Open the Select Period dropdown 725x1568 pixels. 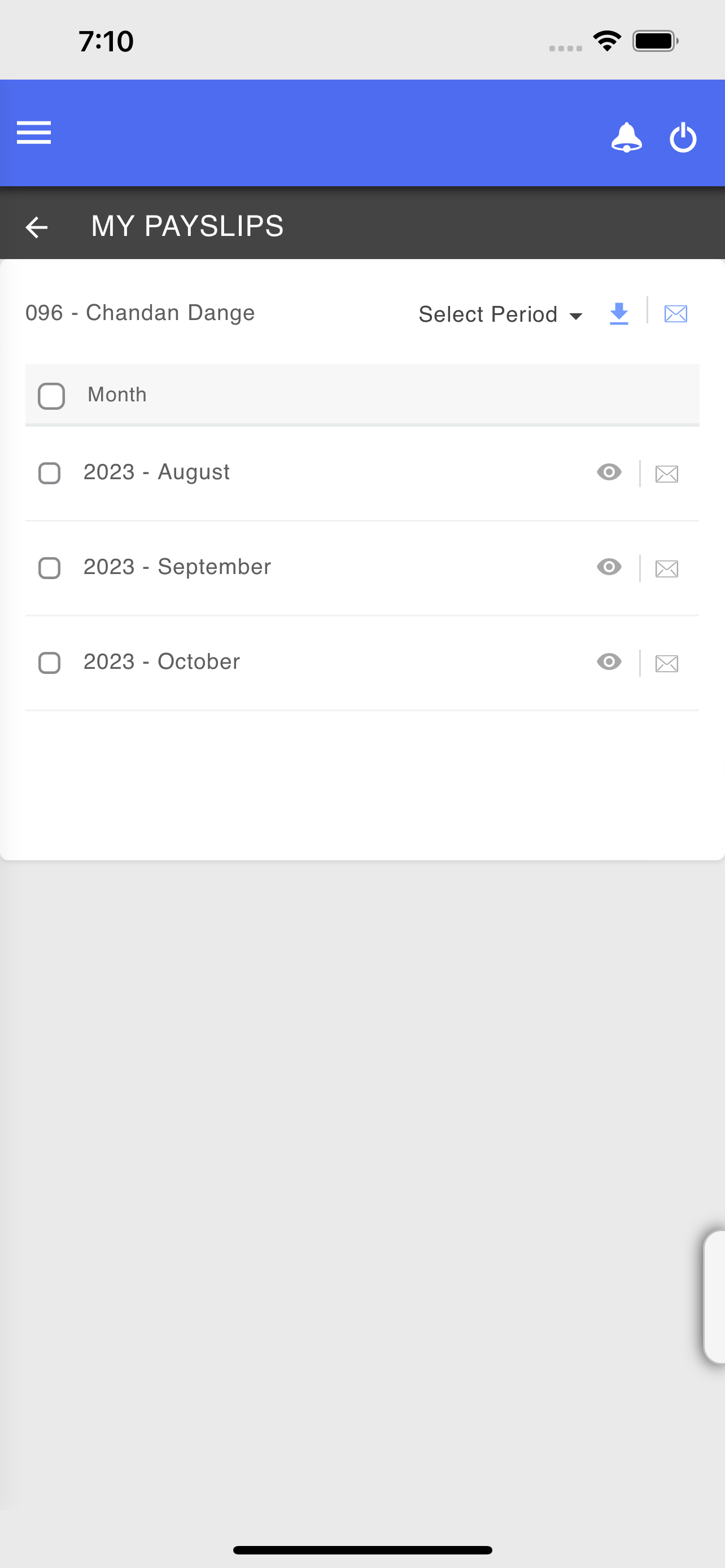[x=500, y=314]
